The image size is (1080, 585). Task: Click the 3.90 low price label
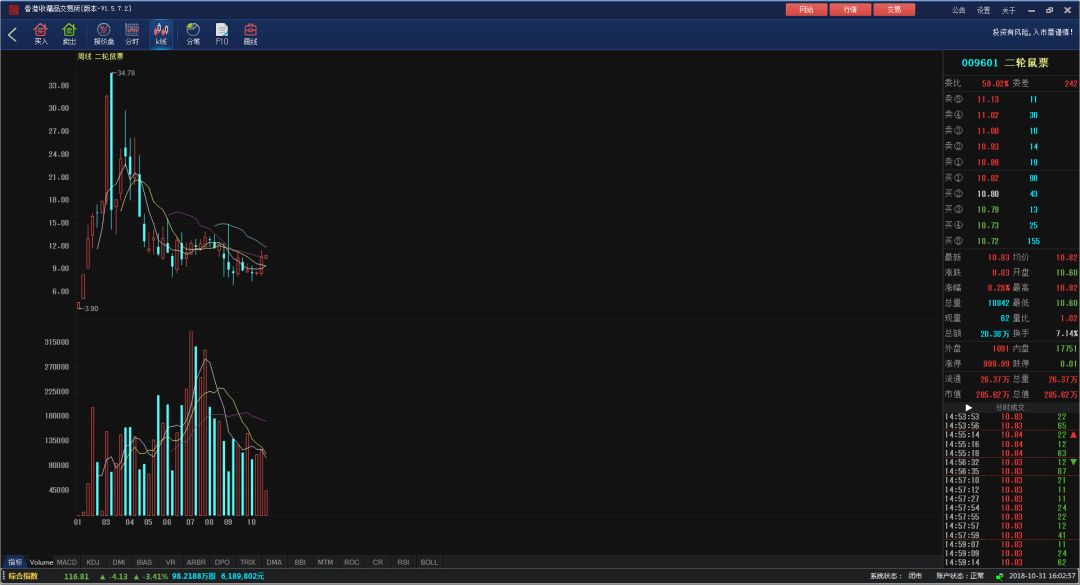point(91,309)
